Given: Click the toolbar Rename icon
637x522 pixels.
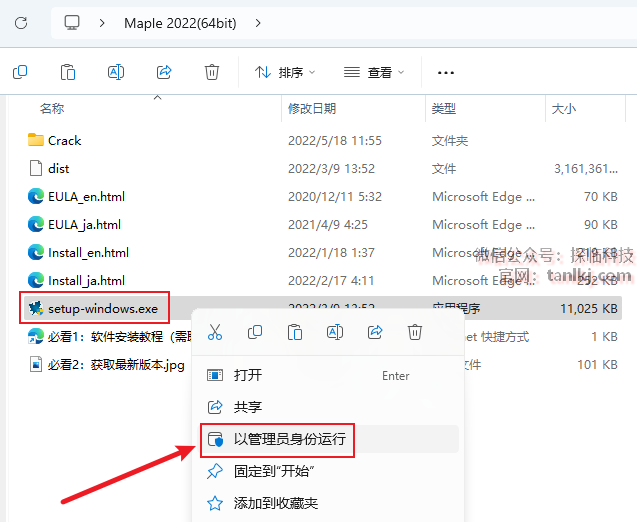Looking at the screenshot, I should pos(116,72).
